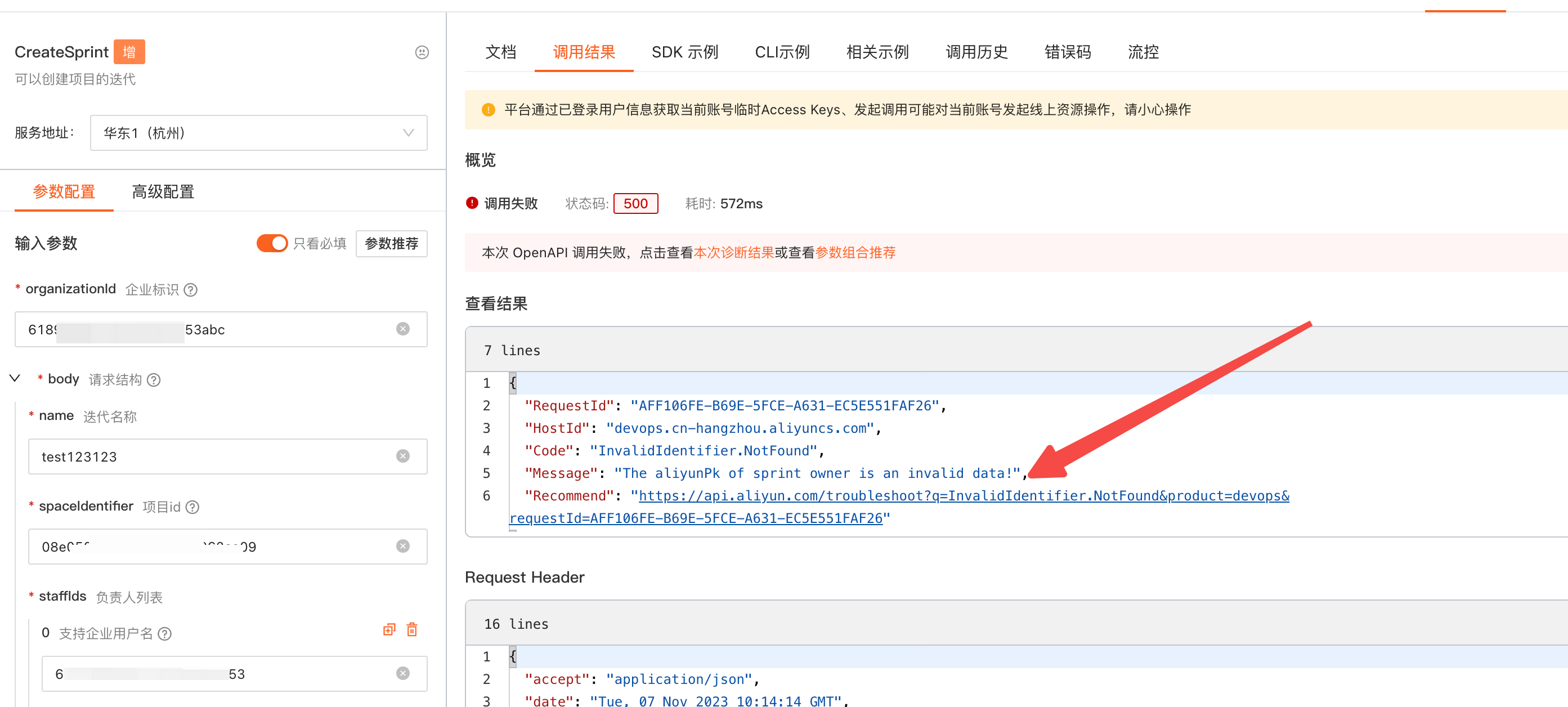Clear the staffIds item 0 value
The image size is (1568, 707).
click(x=402, y=673)
